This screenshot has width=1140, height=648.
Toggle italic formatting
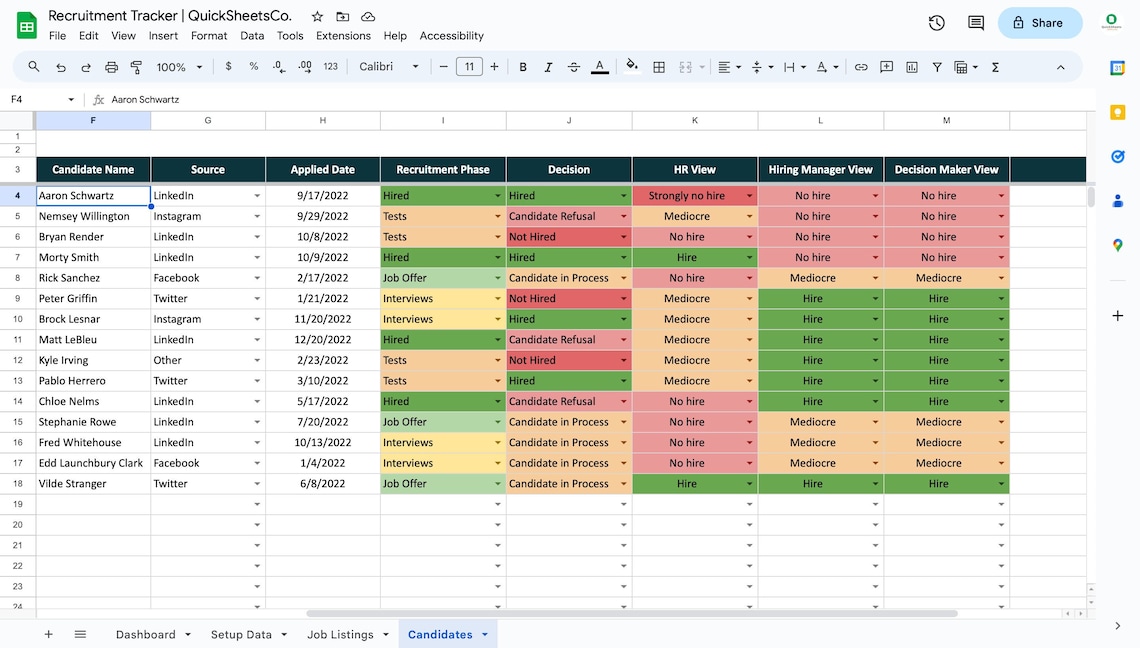(548, 67)
